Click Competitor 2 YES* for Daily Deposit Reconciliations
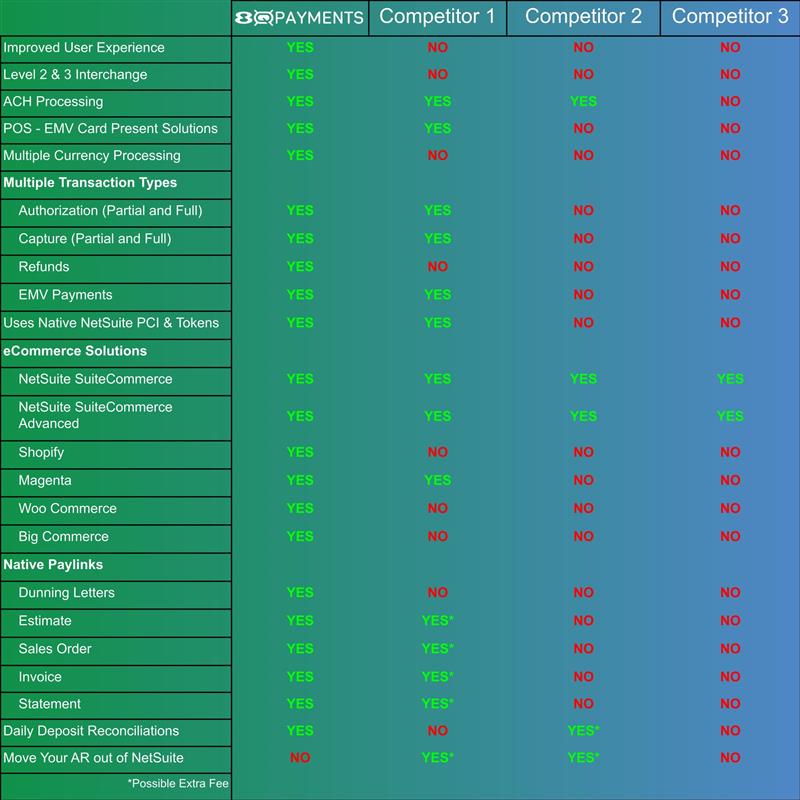Viewport: 800px width, 800px height. [583, 731]
